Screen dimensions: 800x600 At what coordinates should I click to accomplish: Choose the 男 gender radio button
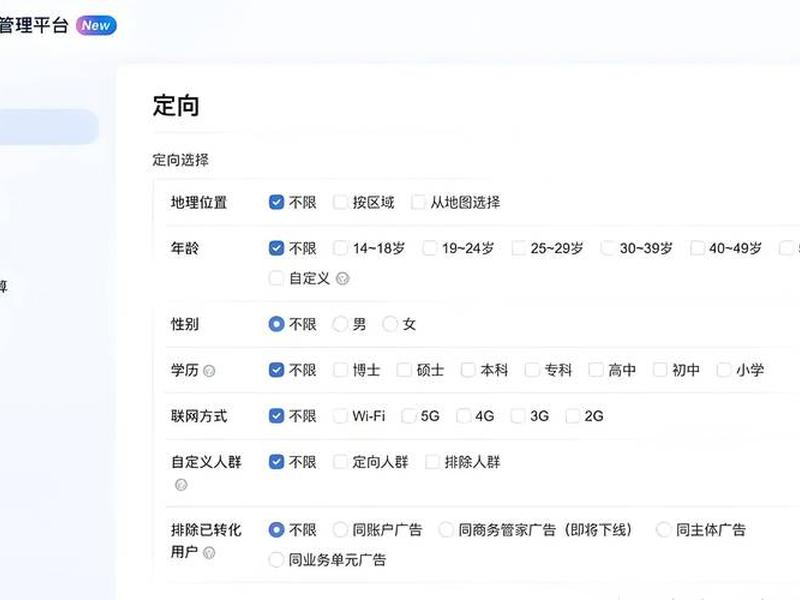(340, 324)
